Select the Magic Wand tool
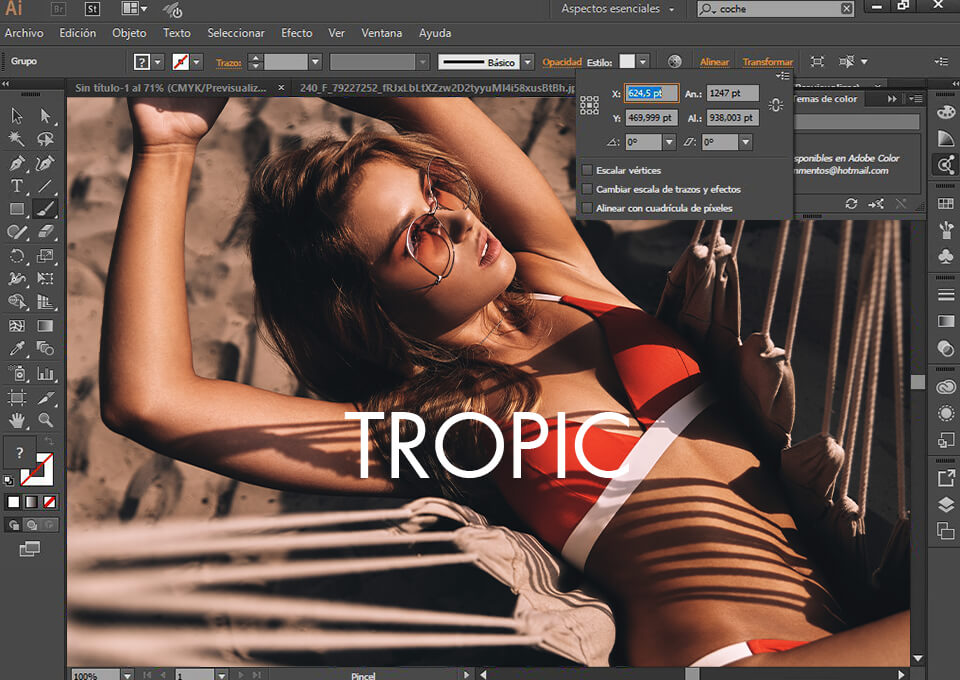Viewport: 960px width, 680px height. pyautogui.click(x=17, y=137)
